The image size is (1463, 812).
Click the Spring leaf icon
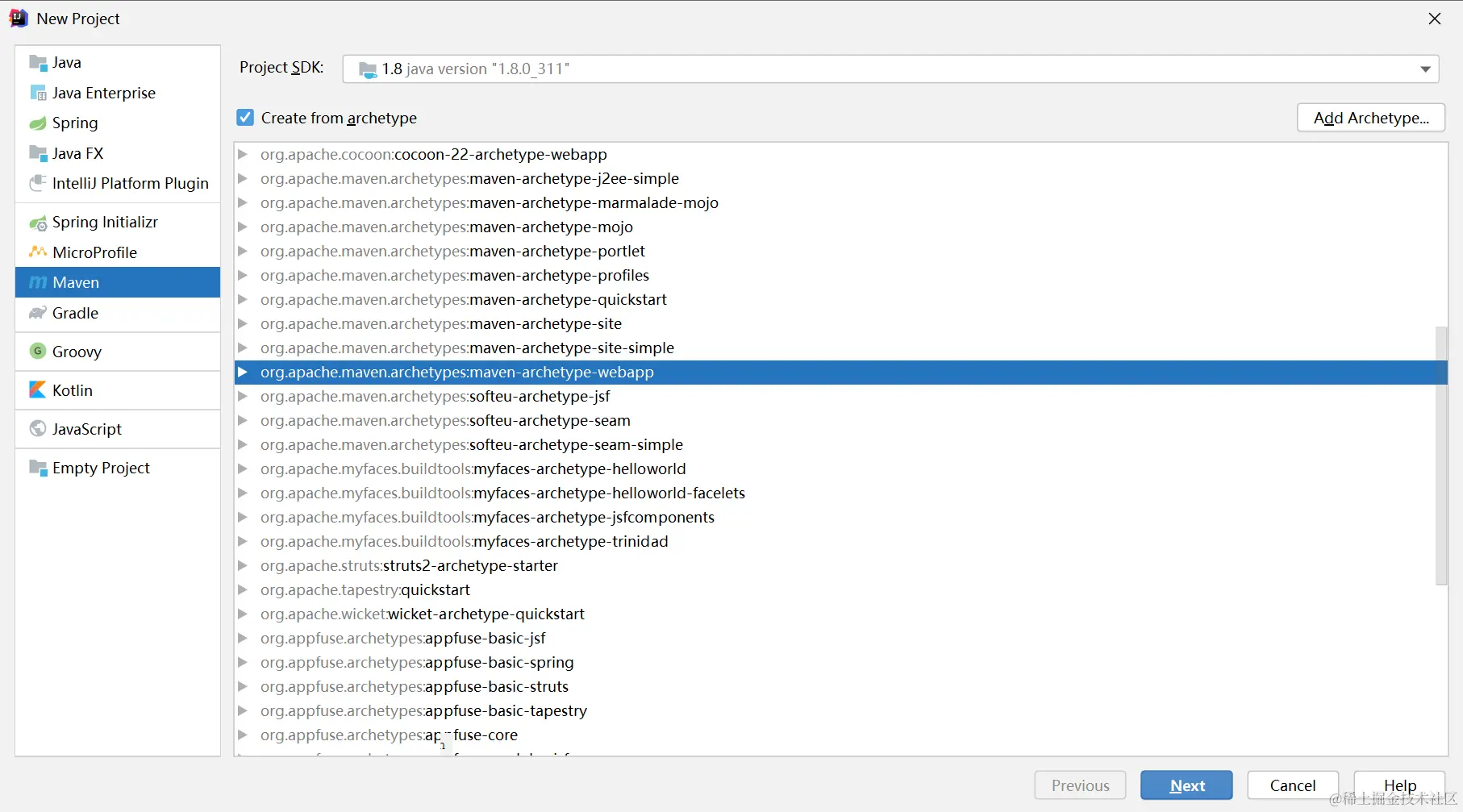pos(38,123)
